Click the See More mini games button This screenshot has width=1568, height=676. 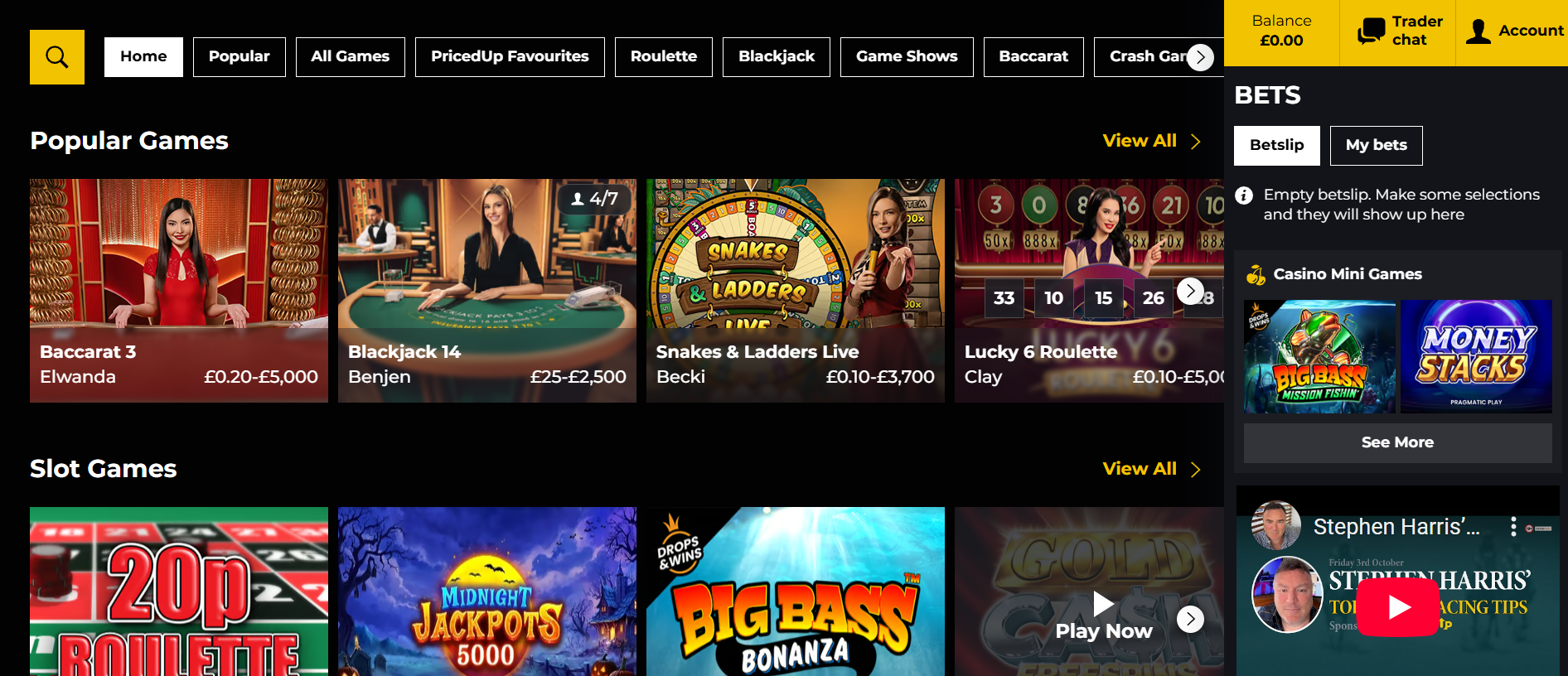pyautogui.click(x=1397, y=442)
